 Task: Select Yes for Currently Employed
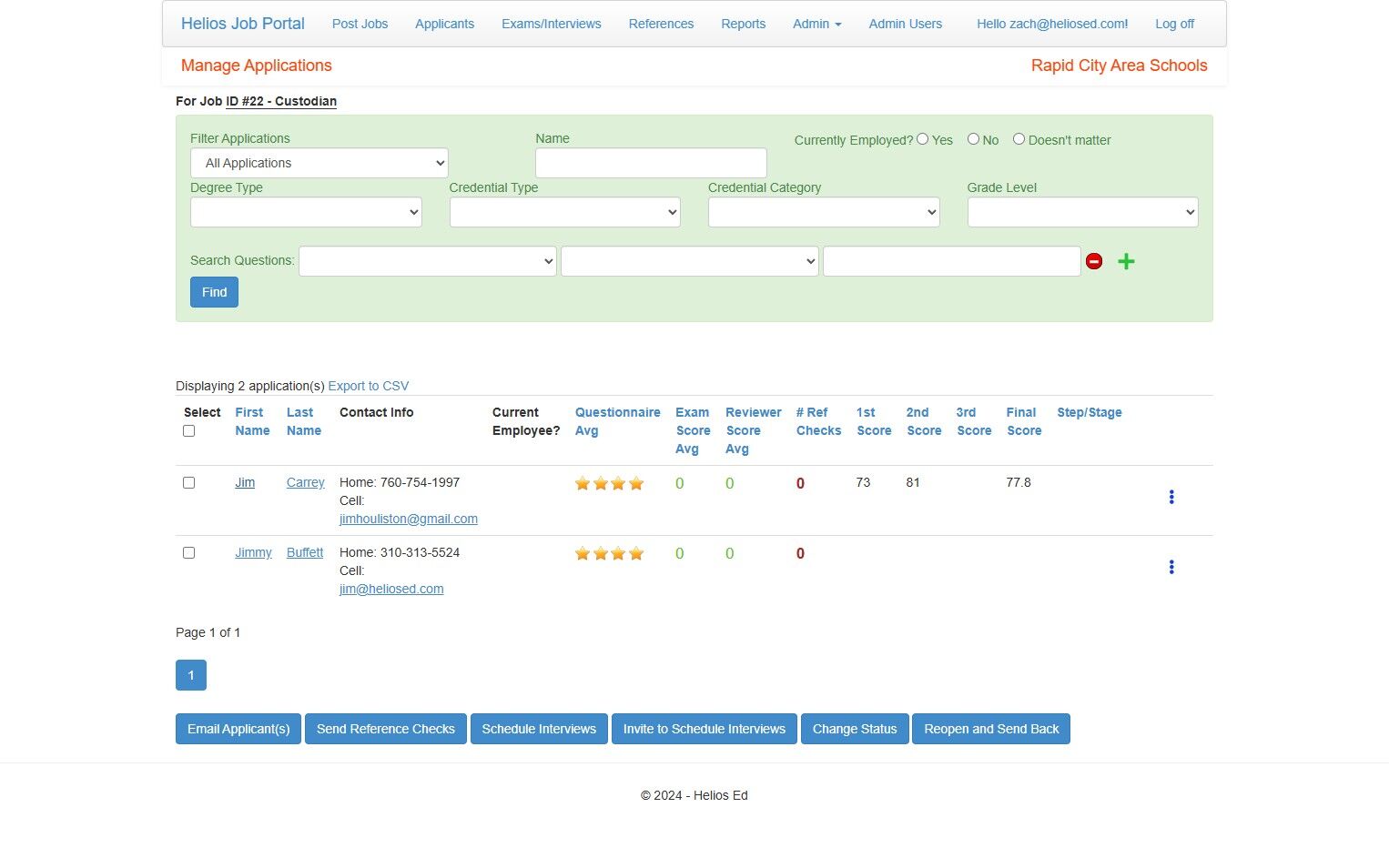(x=923, y=139)
